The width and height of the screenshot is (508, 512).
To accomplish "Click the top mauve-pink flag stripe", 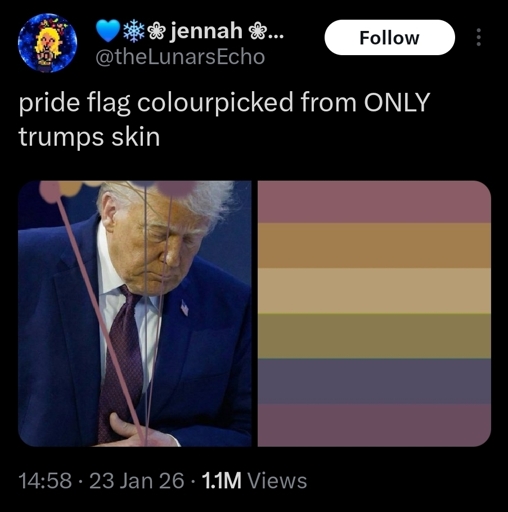I will pyautogui.click(x=374, y=202).
